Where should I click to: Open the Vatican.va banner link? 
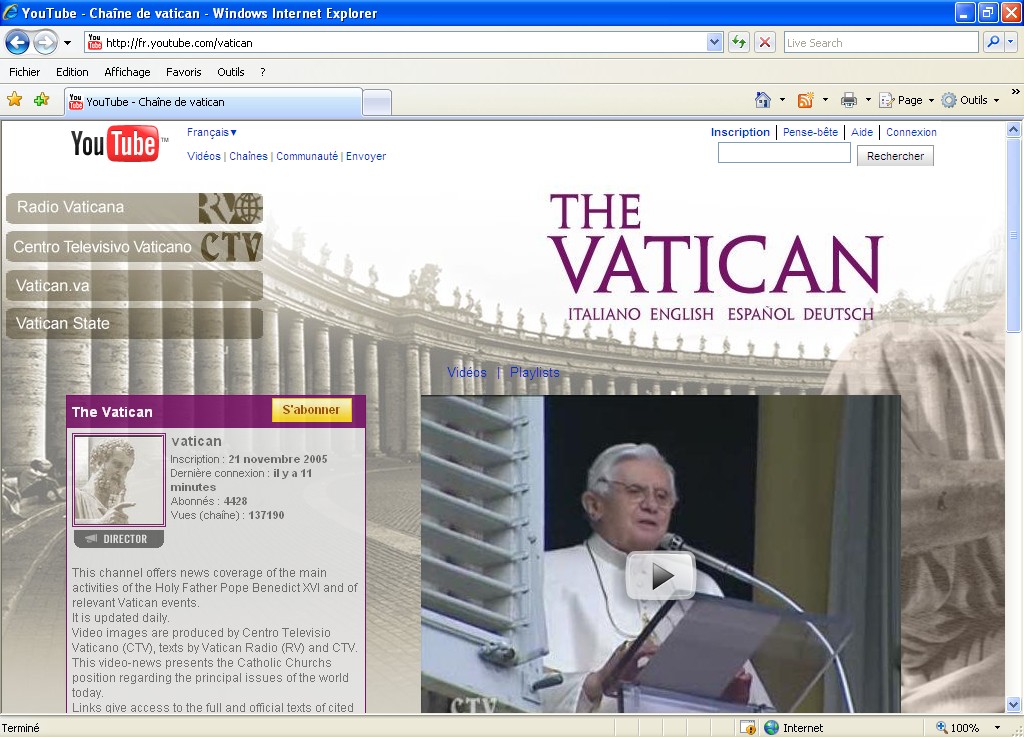coord(135,285)
